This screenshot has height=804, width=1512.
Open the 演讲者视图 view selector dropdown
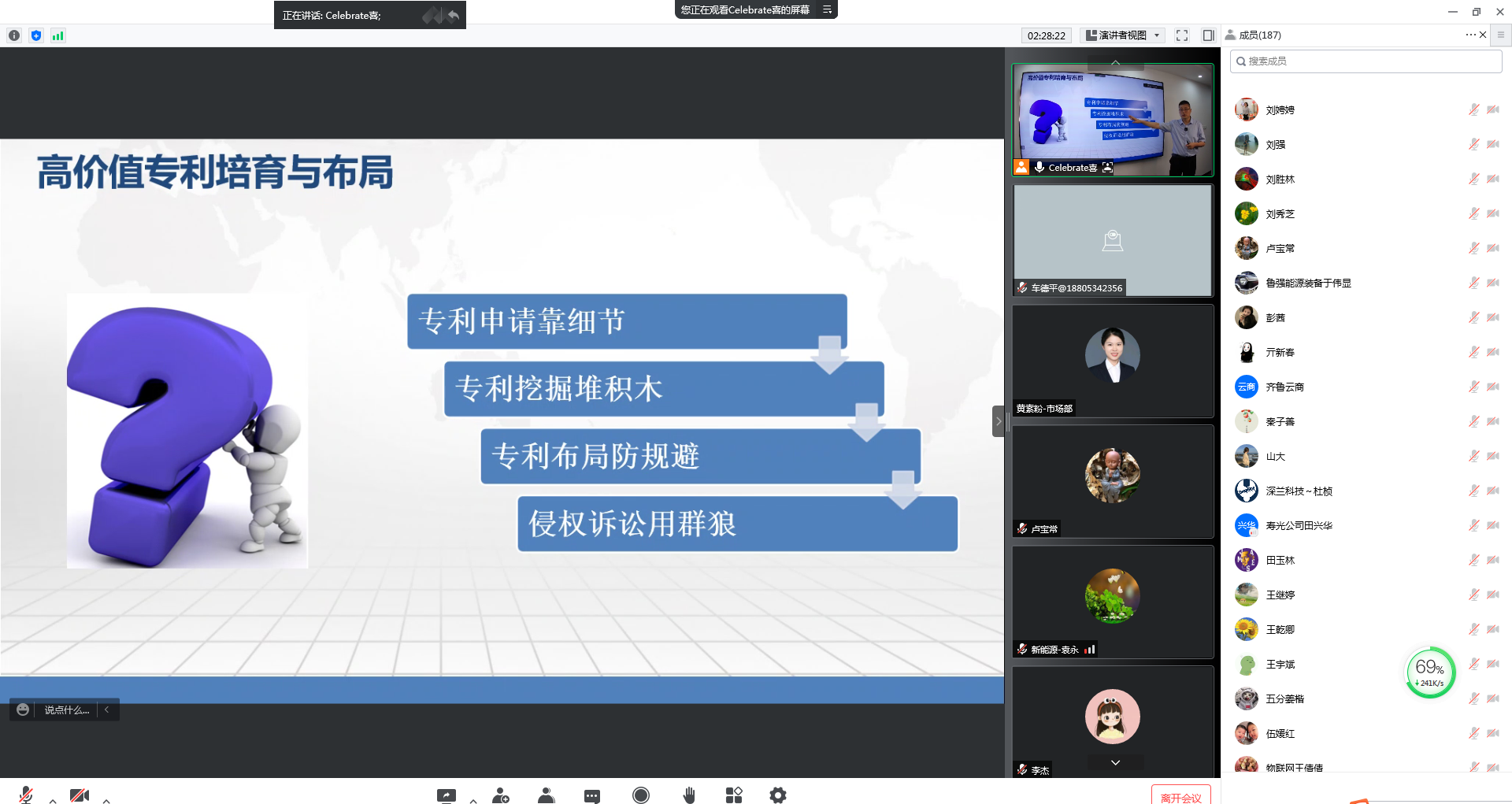[x=1121, y=35]
